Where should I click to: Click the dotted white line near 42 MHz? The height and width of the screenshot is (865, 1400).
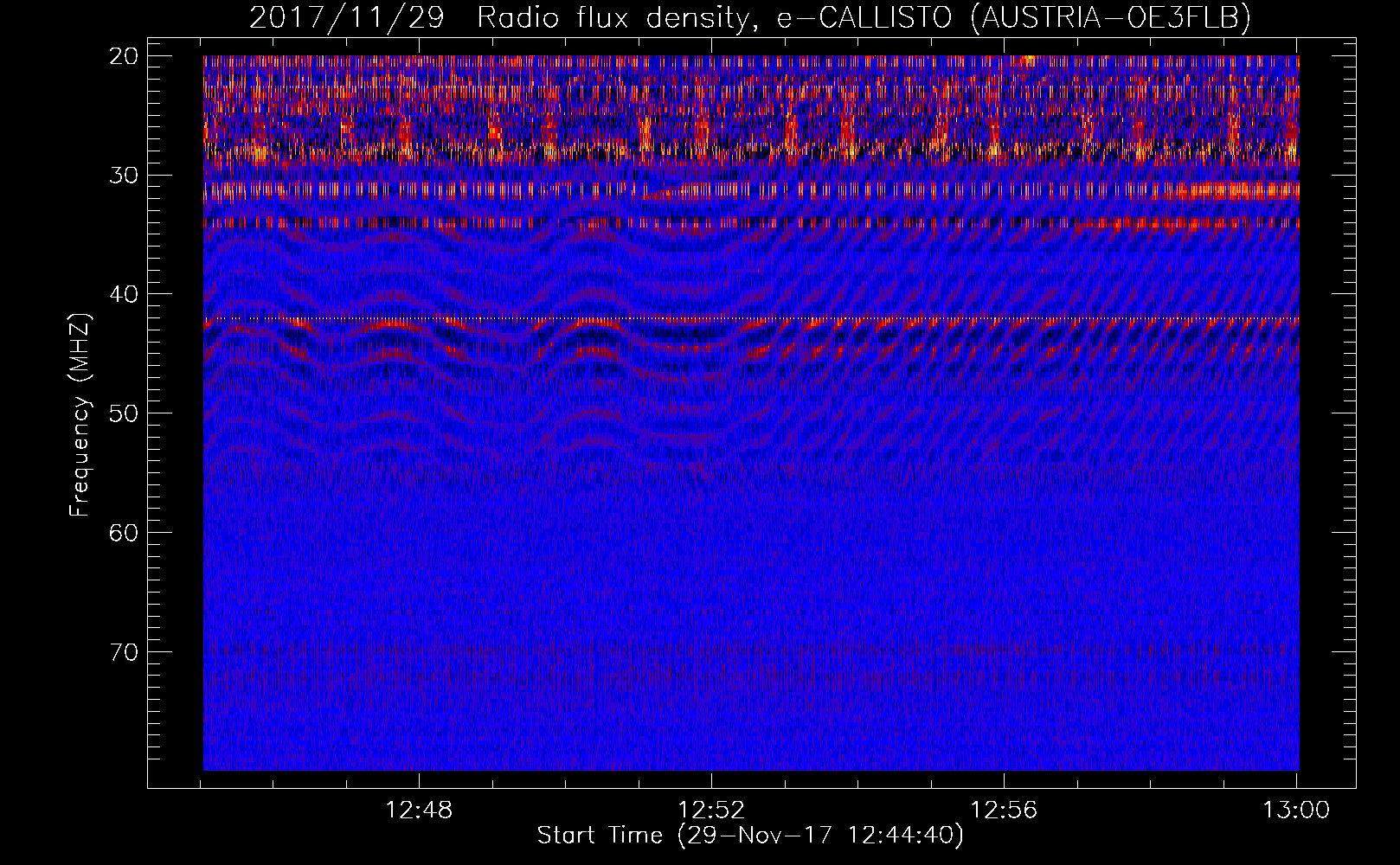[x=751, y=318]
